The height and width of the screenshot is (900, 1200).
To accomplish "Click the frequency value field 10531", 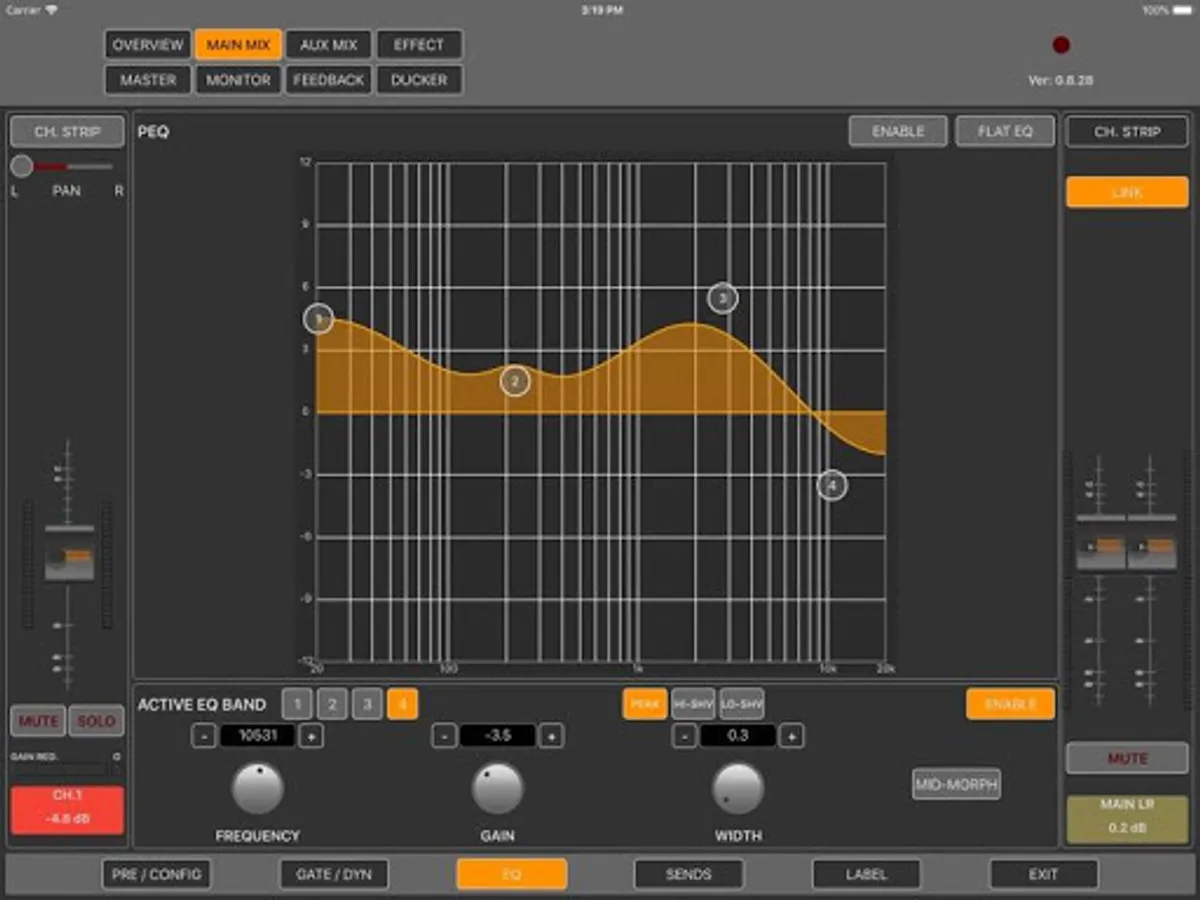I will (257, 736).
